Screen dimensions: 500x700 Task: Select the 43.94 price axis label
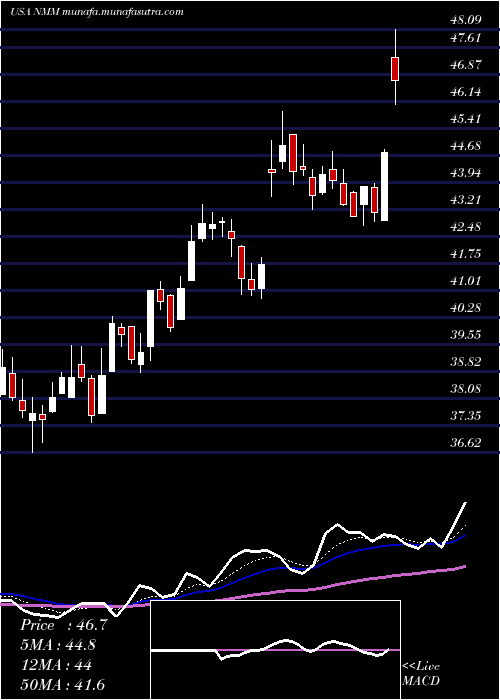pyautogui.click(x=467, y=173)
